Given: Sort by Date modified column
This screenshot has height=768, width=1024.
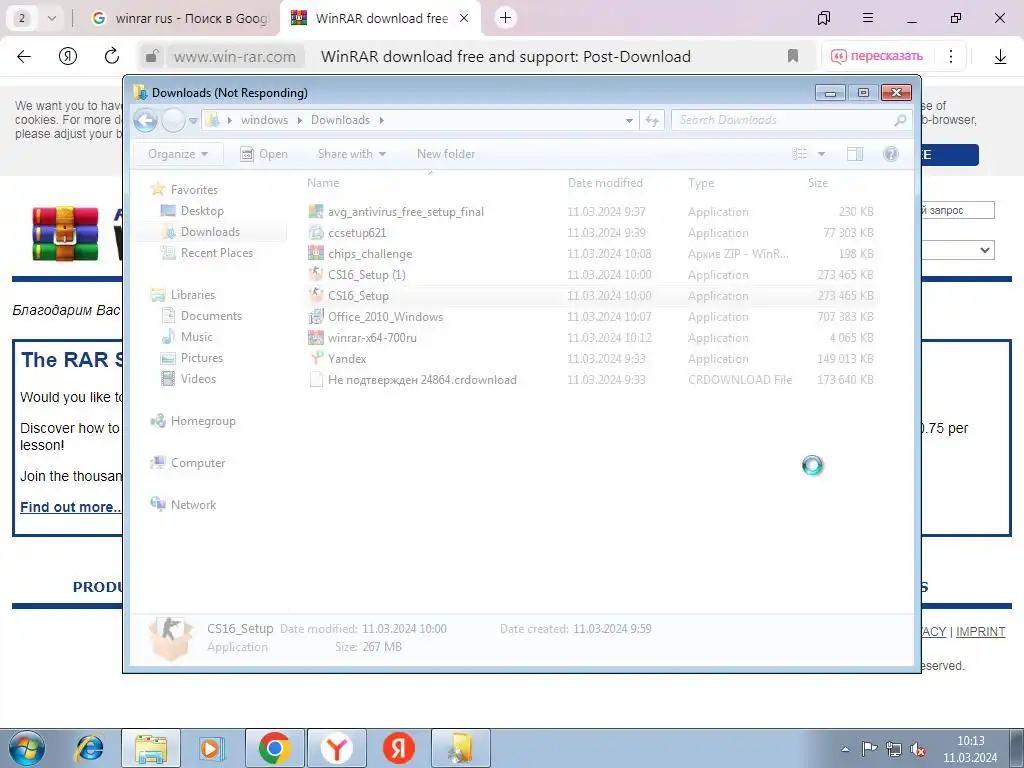Looking at the screenshot, I should (605, 183).
